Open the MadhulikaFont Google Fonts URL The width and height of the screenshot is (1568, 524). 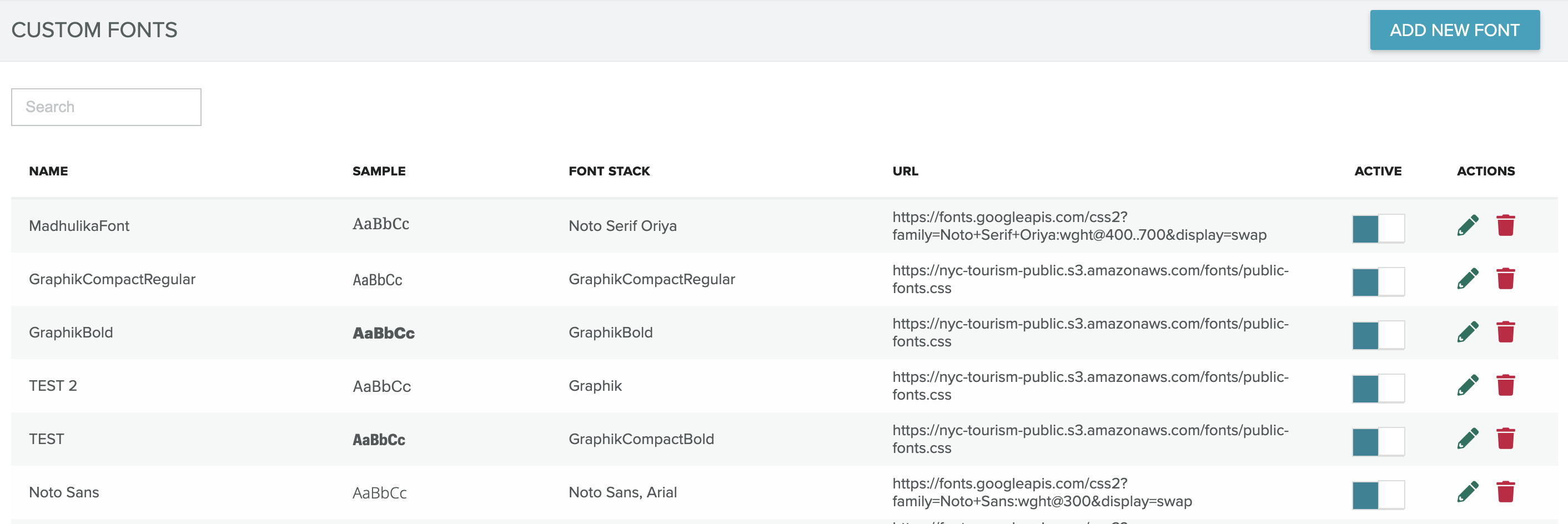pyautogui.click(x=1079, y=226)
